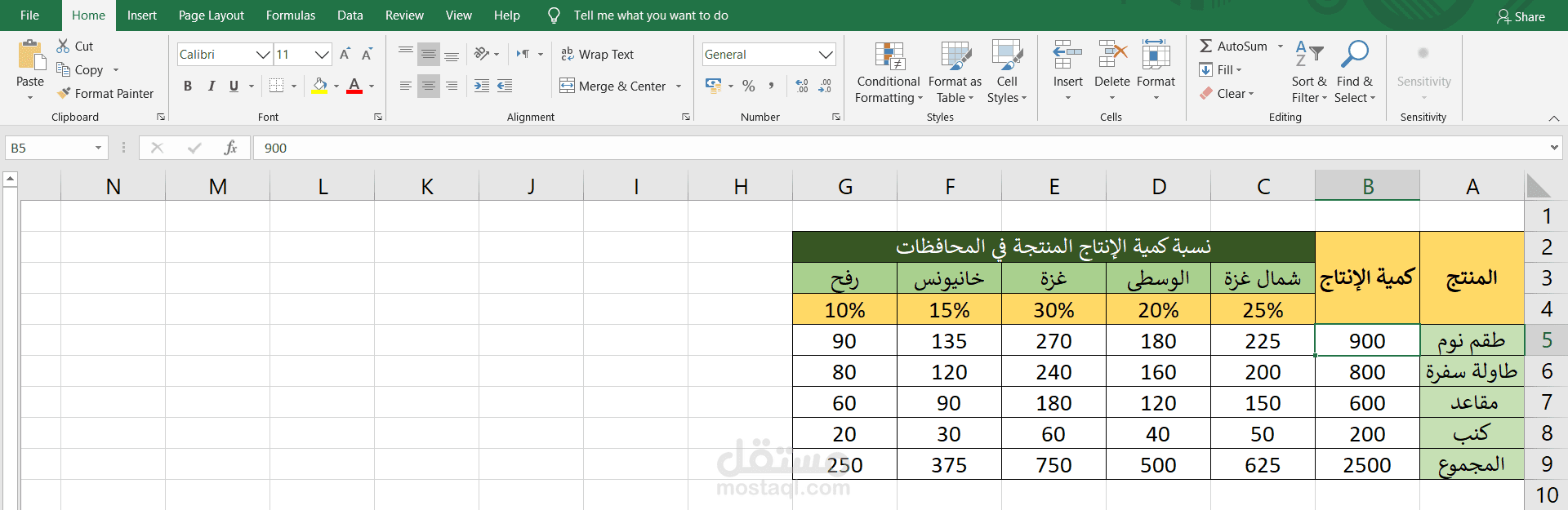Increase the cell indent

[x=505, y=86]
